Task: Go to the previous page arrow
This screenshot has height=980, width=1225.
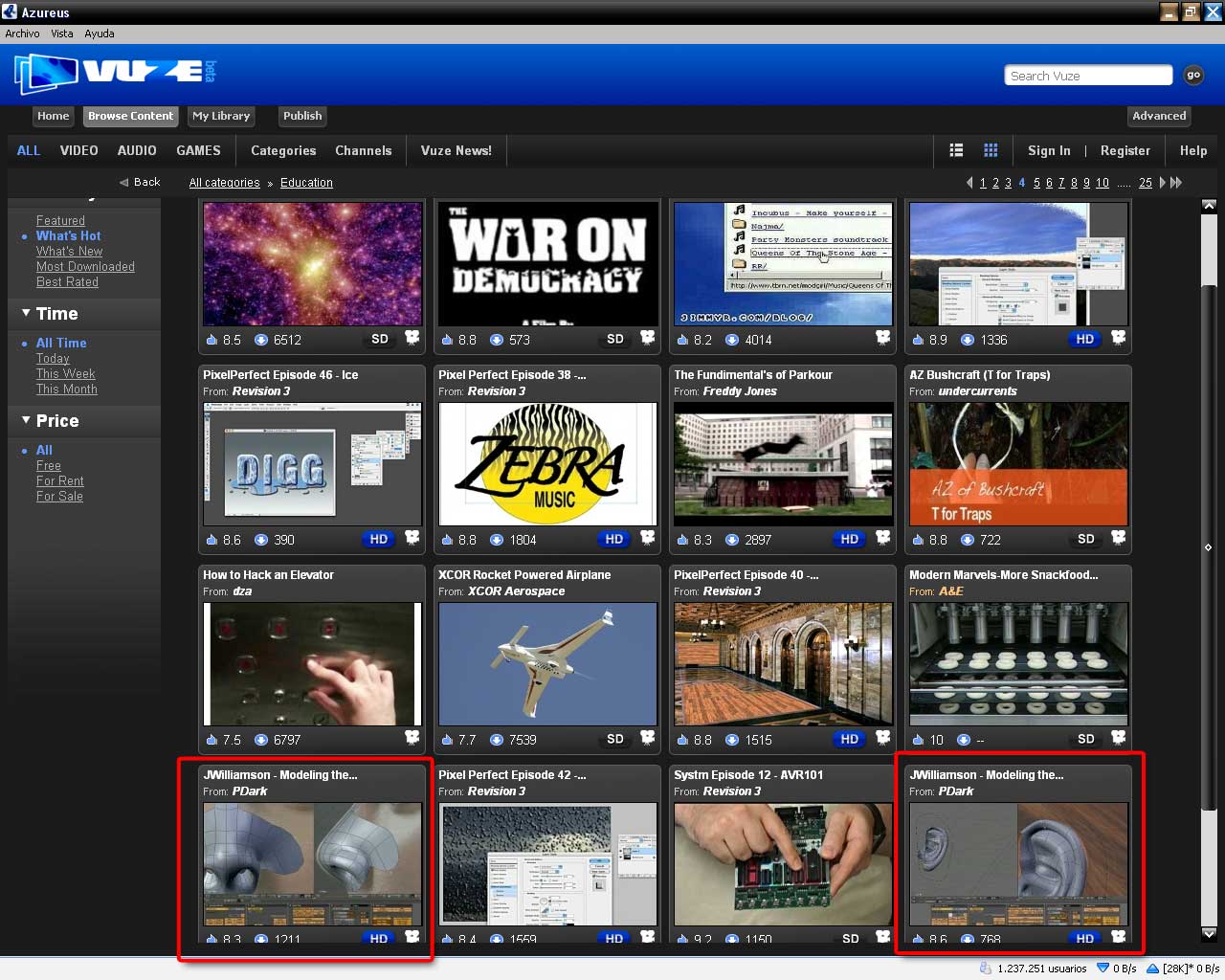Action: (969, 182)
